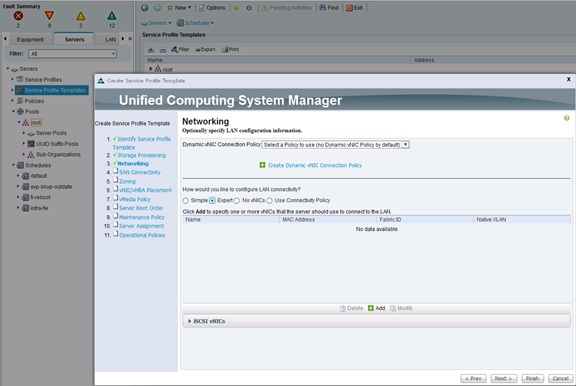The height and width of the screenshot is (386, 576).
Task: Click the major faults orange triangle icon
Action: [49, 15]
